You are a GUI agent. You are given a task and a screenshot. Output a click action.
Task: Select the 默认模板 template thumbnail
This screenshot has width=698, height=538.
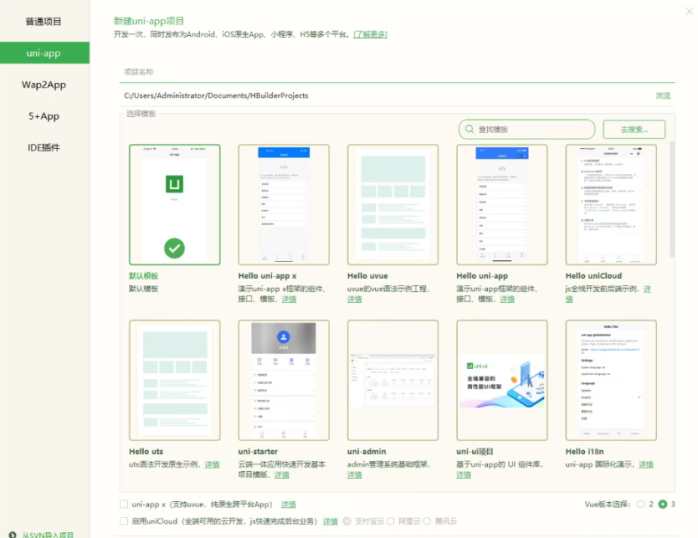pos(174,205)
